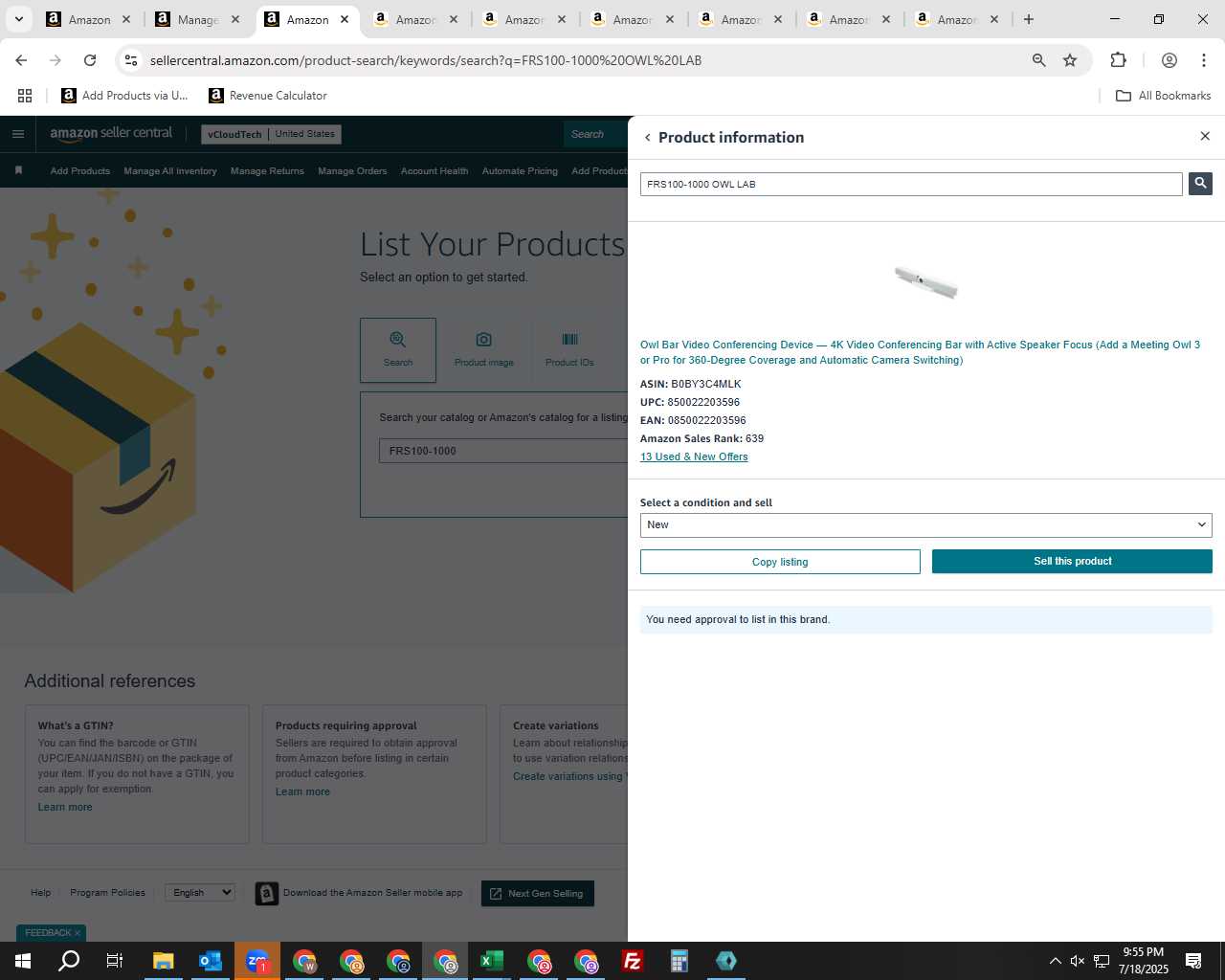Open FileZilla from the taskbar

(632, 961)
